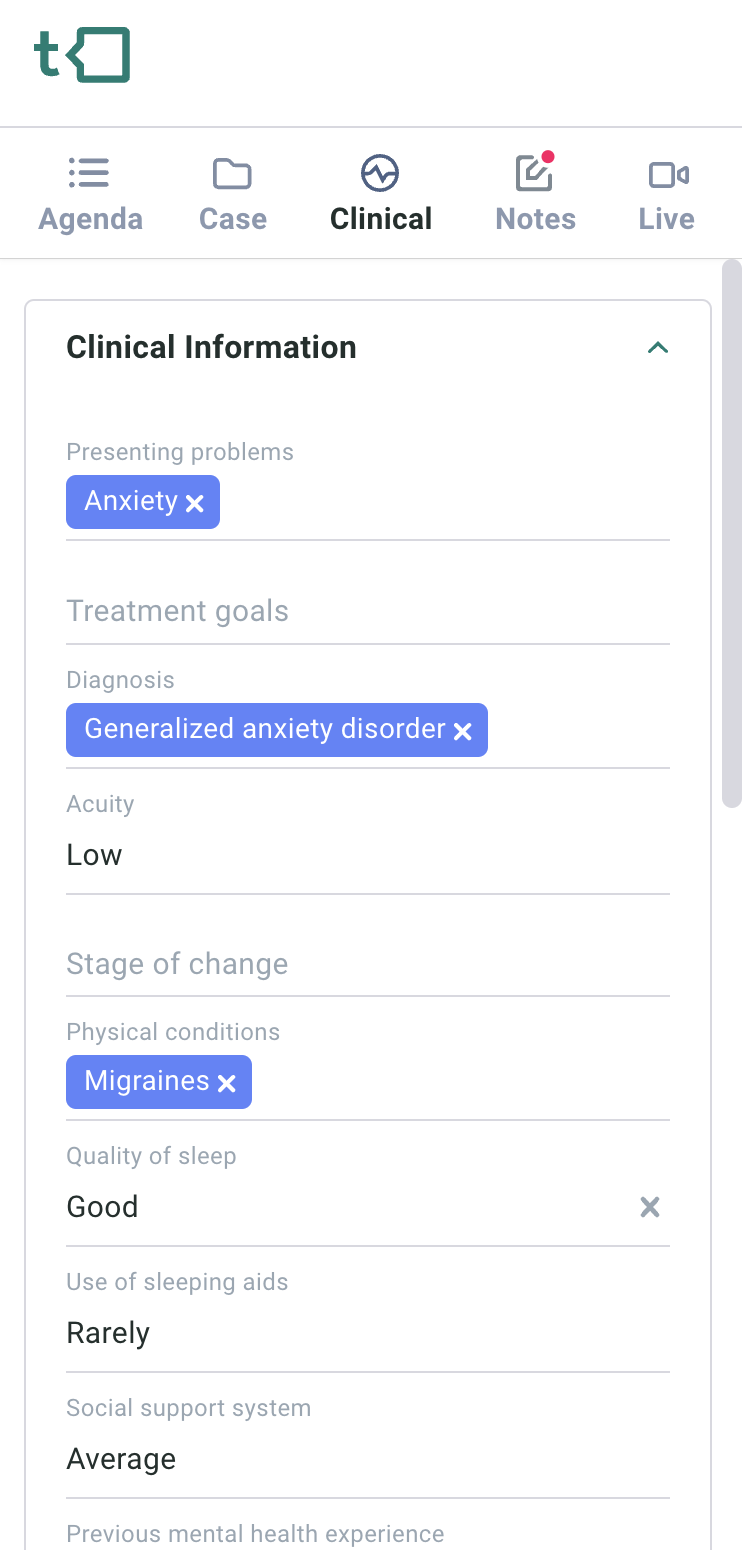This screenshot has height=1550, width=742.
Task: Open the Acuity dropdown
Action: point(367,855)
